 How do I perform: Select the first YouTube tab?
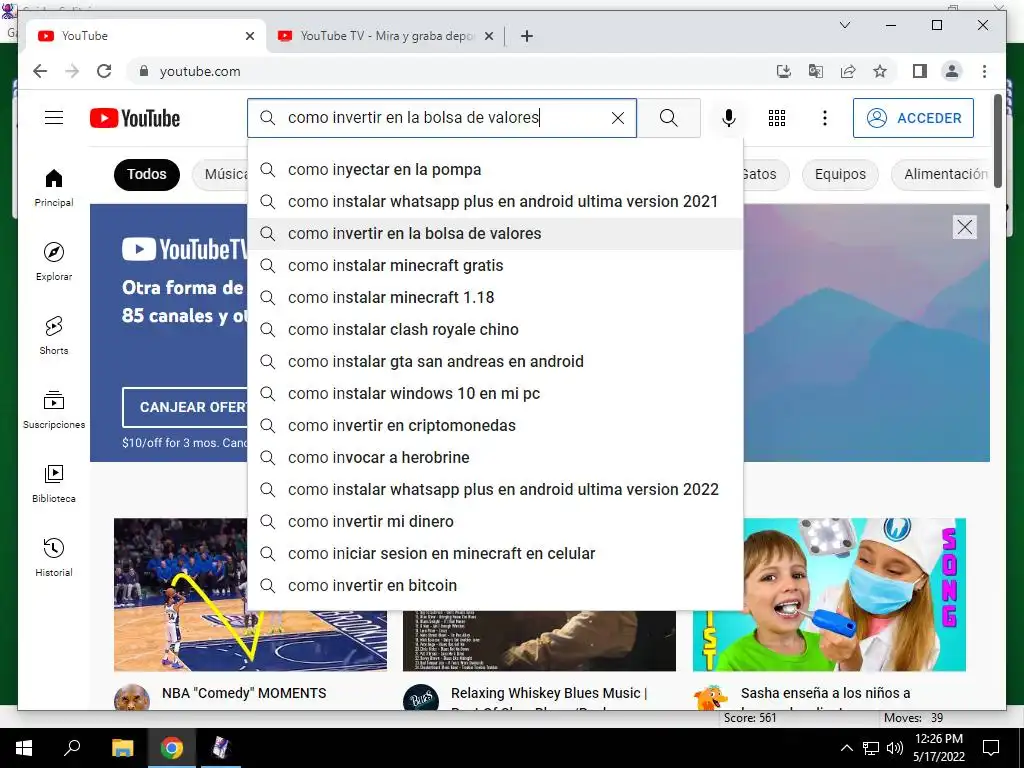click(x=145, y=36)
